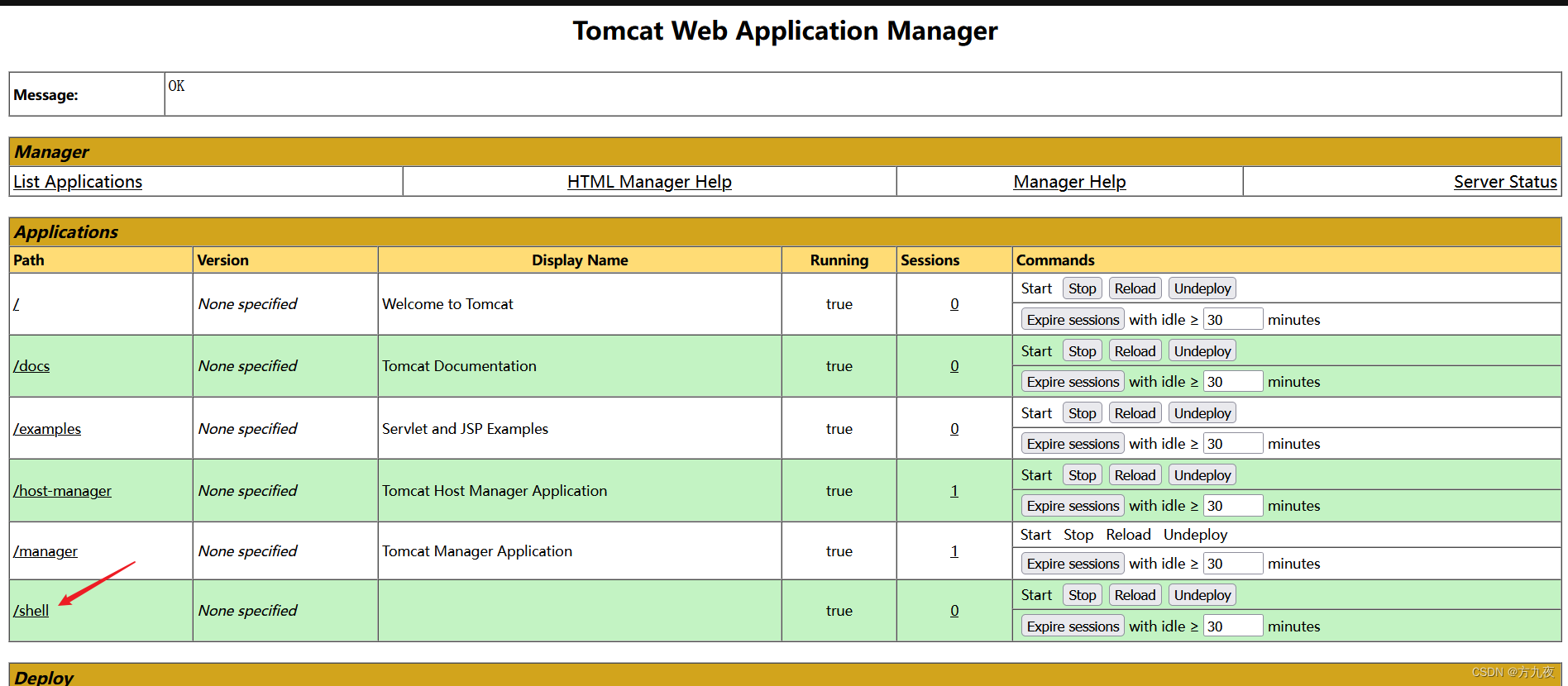Select "Tomcat Manager Application" display name

[477, 551]
